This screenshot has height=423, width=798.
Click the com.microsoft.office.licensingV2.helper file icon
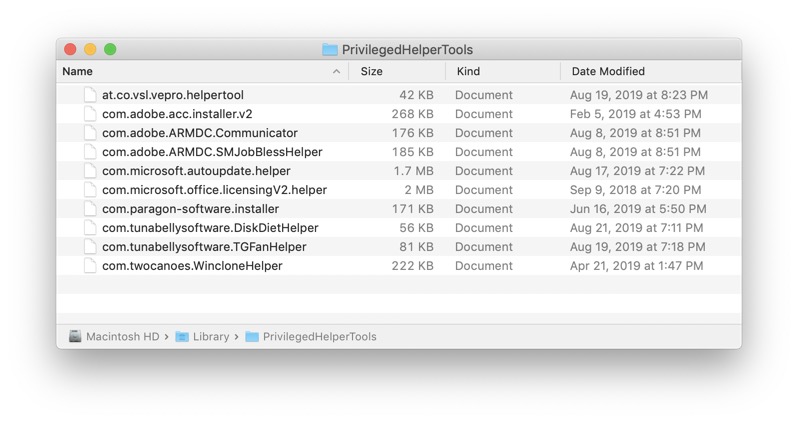(x=90, y=190)
